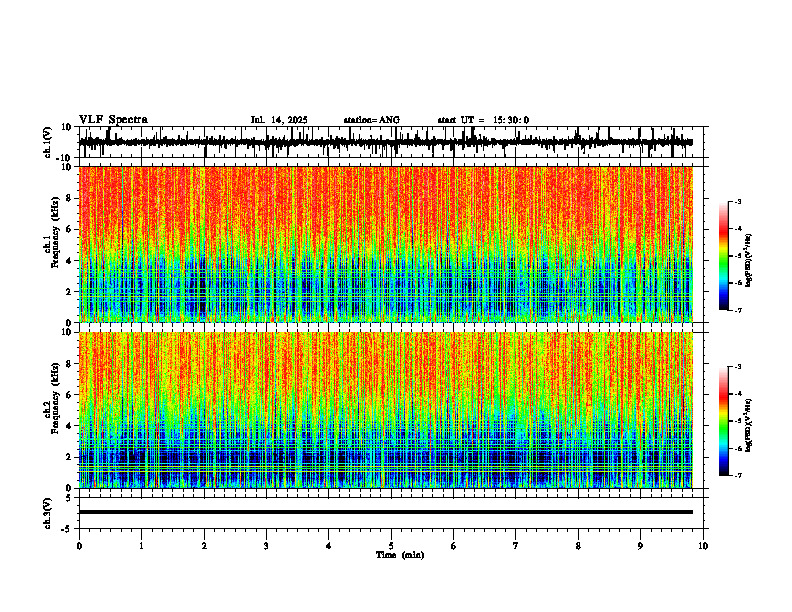This screenshot has width=792, height=612.
Task: Click the "3" tick on the Time axis
Action: 266,546
